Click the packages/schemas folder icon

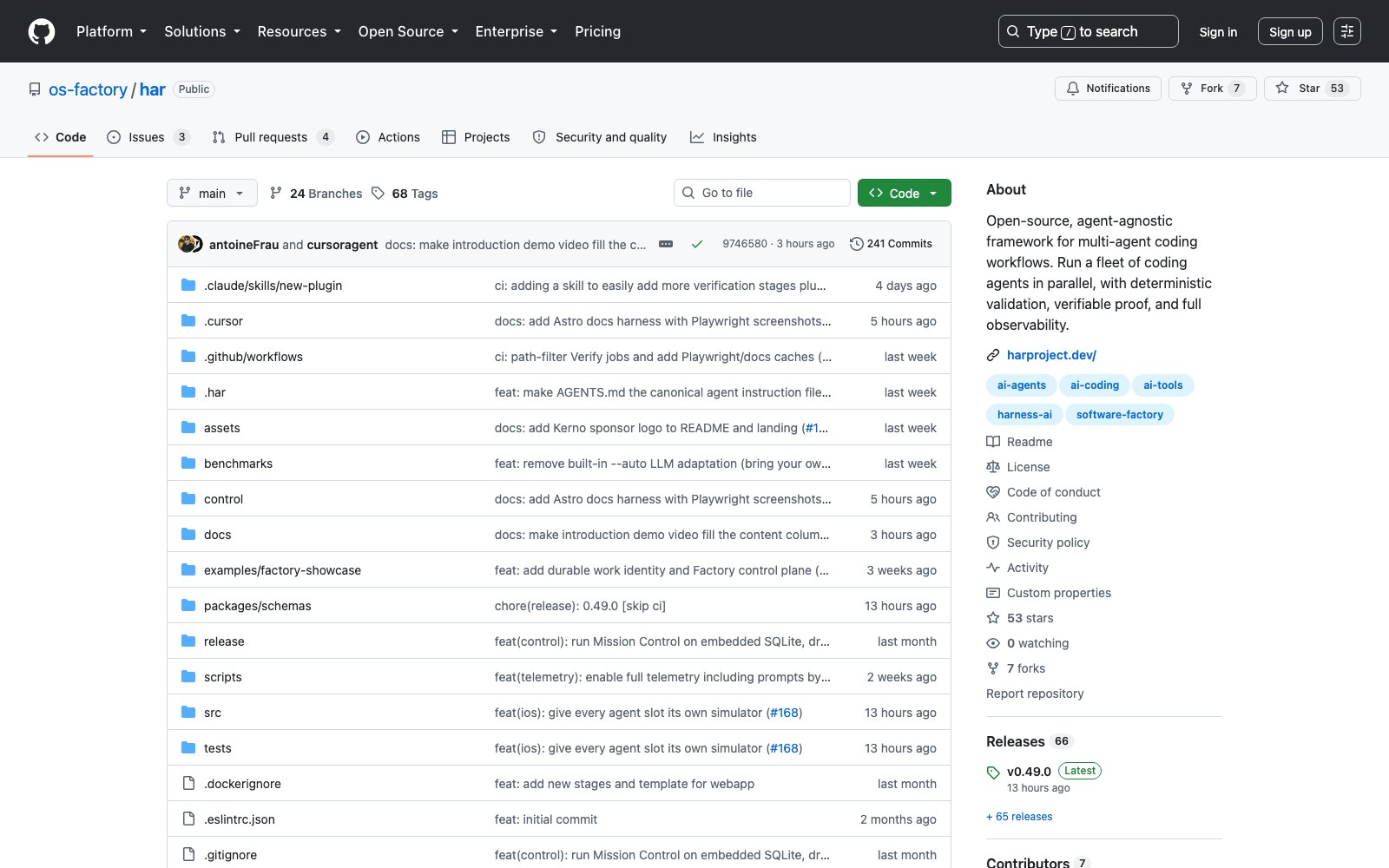pyautogui.click(x=188, y=605)
